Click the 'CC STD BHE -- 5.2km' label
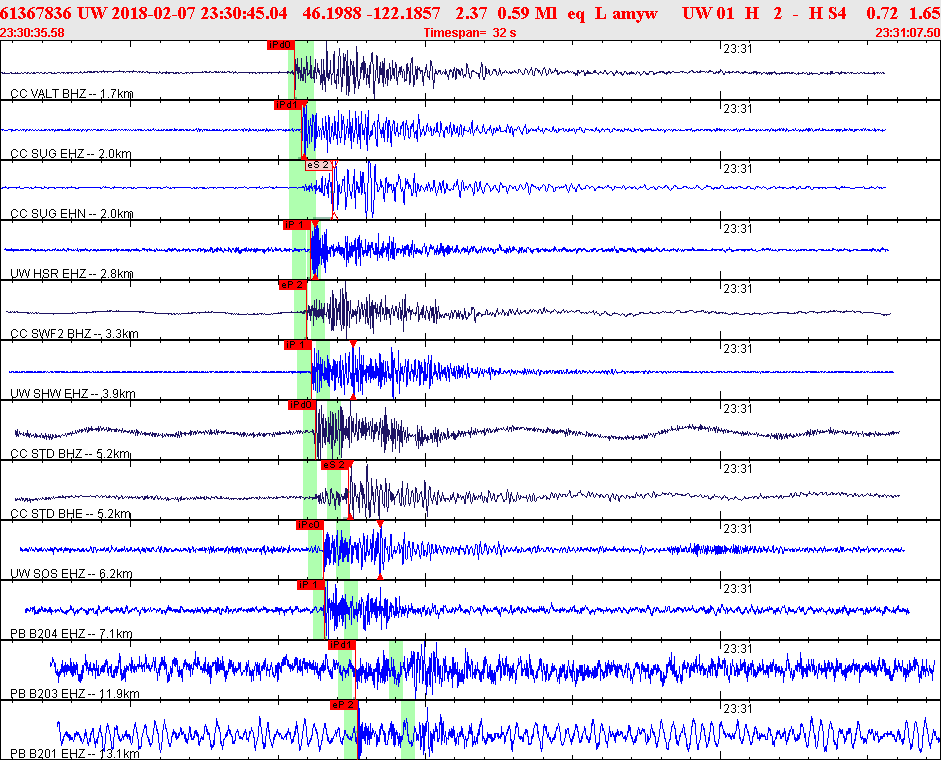Screen dimensions: 941x760 (x=71, y=514)
